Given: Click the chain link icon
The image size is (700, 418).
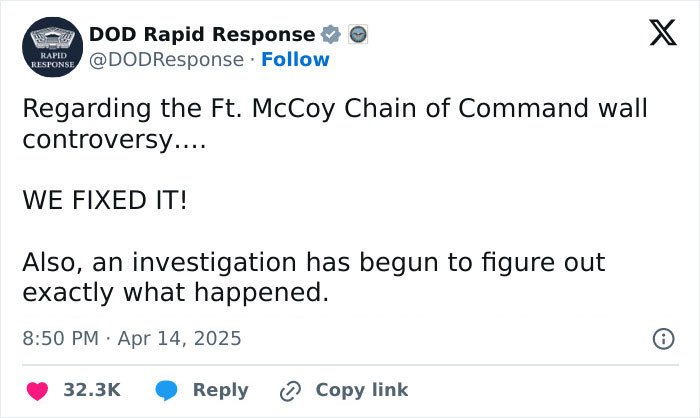Looking at the screenshot, I should click(x=291, y=390).
